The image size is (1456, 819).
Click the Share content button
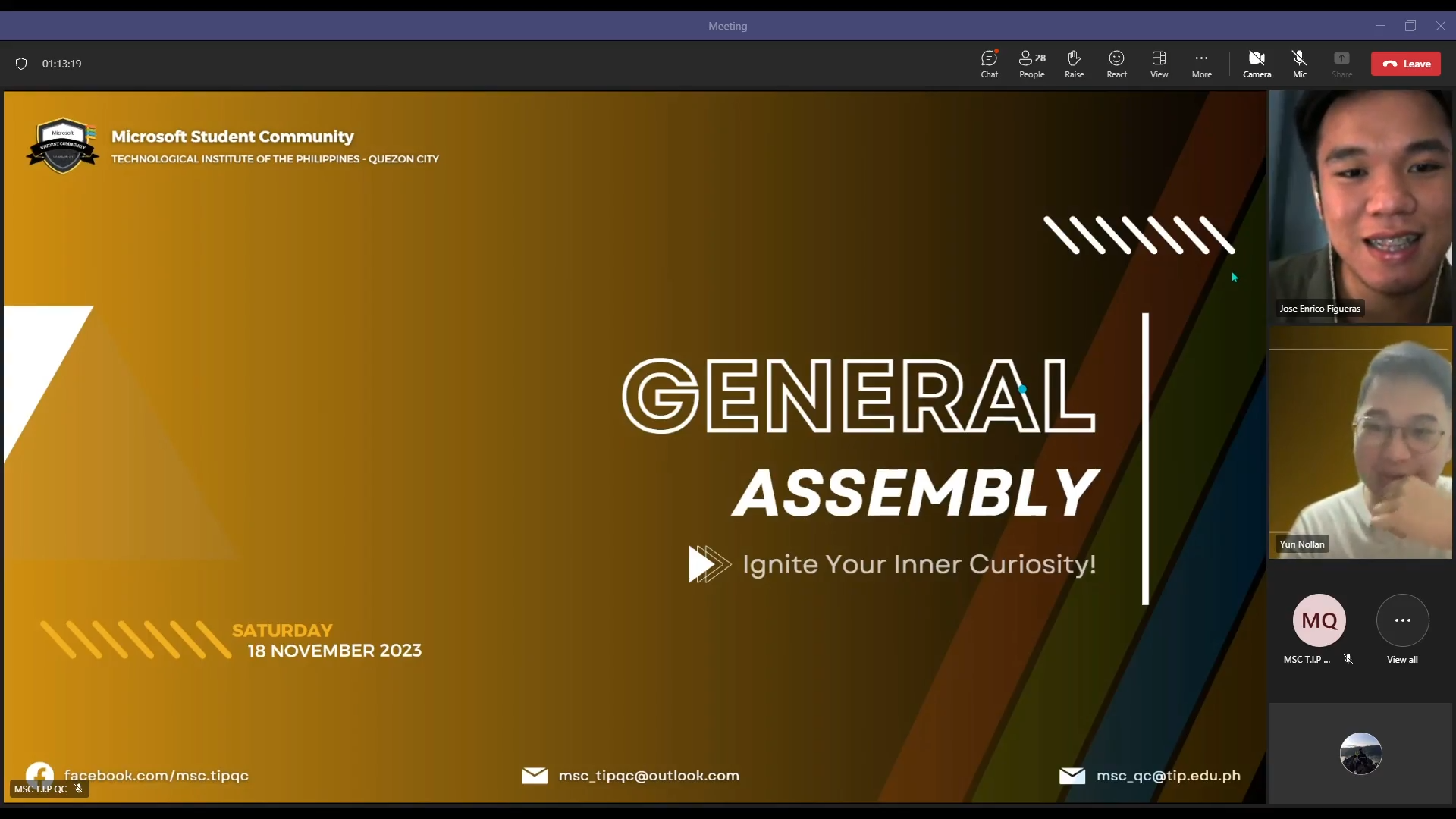pyautogui.click(x=1341, y=64)
